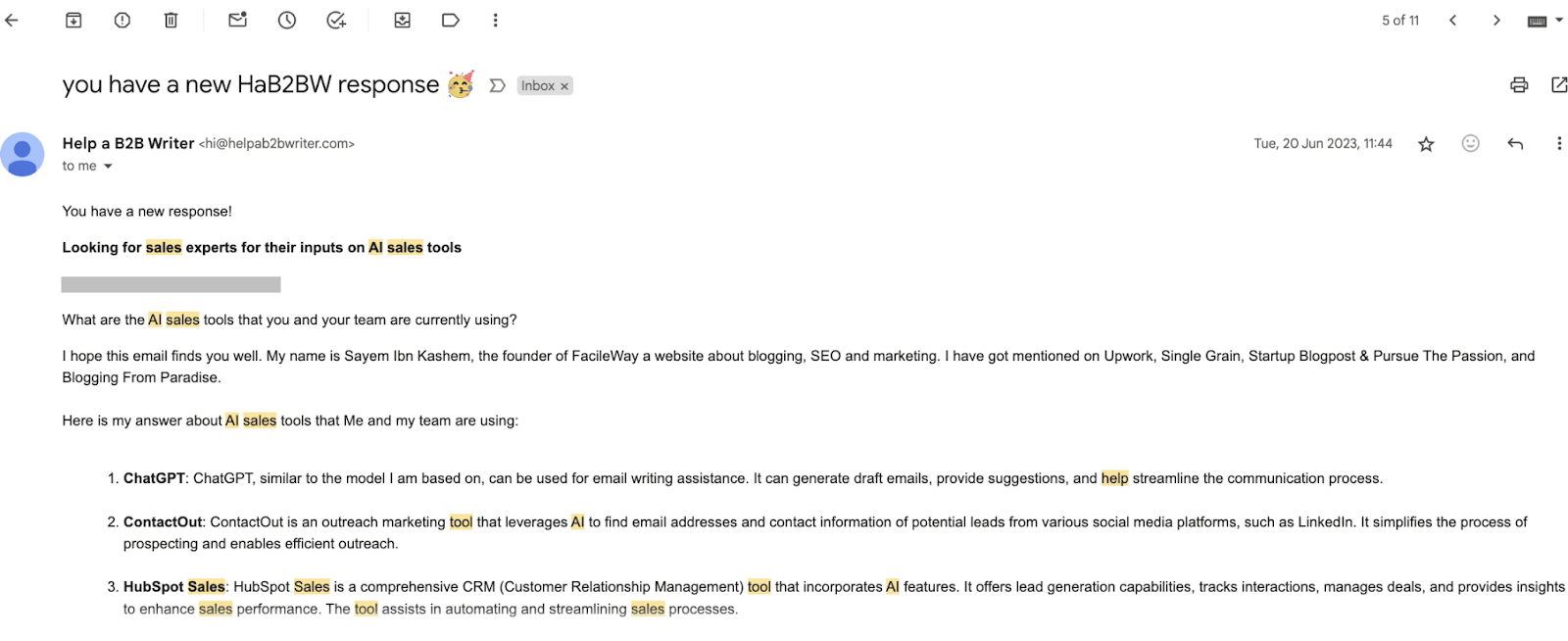The height and width of the screenshot is (641, 1568).
Task: Open the email in a new window
Action: click(1558, 84)
